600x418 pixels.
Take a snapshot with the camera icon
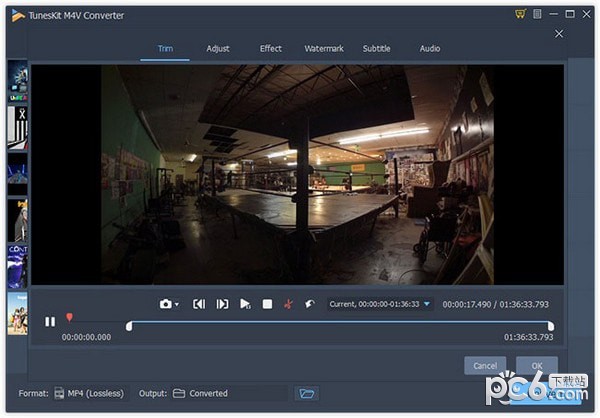[165, 304]
